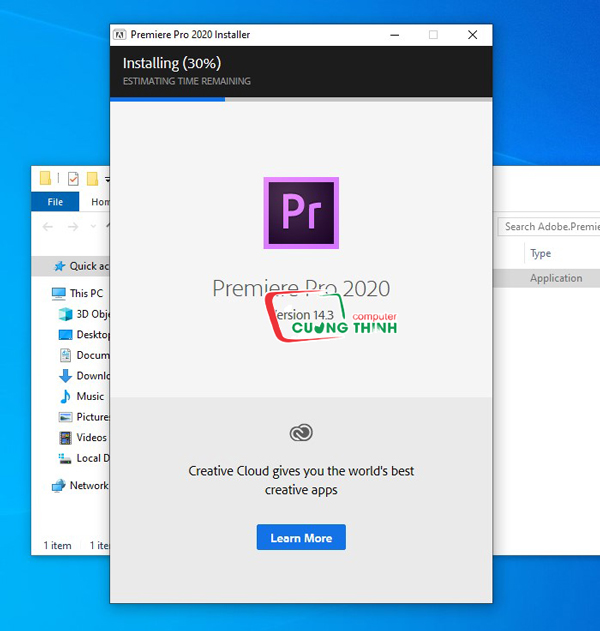600x631 pixels.
Task: Open Documents in navigation pane
Action: point(84,355)
